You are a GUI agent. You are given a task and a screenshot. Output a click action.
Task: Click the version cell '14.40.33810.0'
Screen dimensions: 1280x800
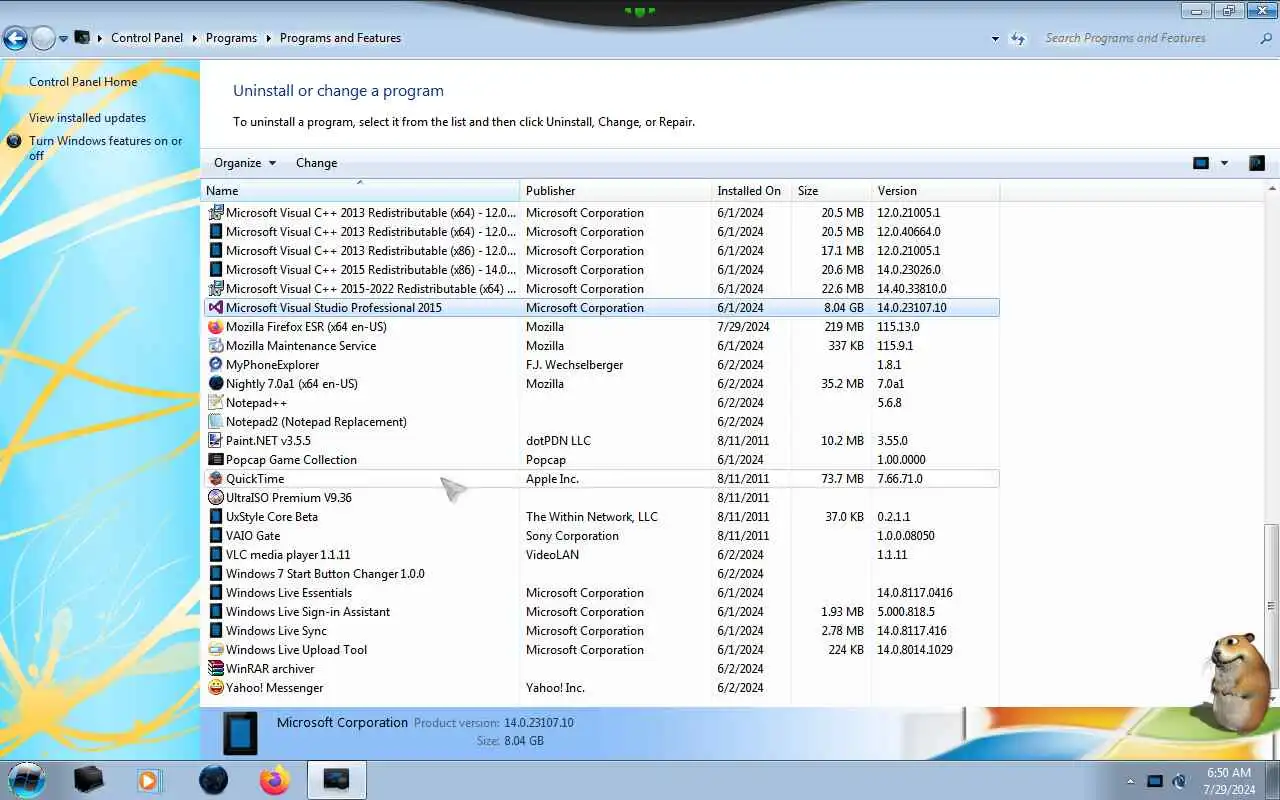click(x=914, y=289)
